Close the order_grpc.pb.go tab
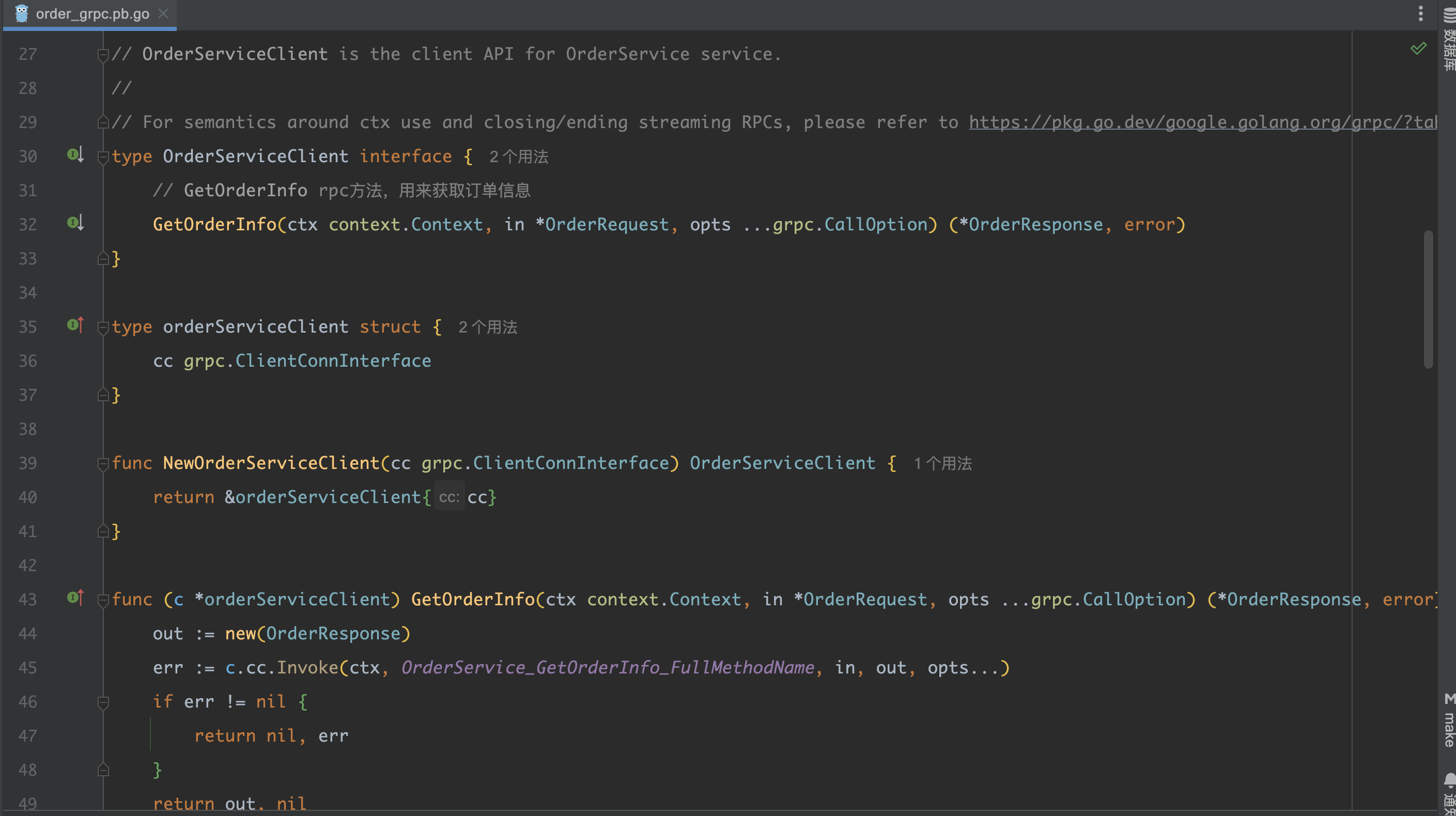Viewport: 1456px width, 816px height. (x=163, y=13)
